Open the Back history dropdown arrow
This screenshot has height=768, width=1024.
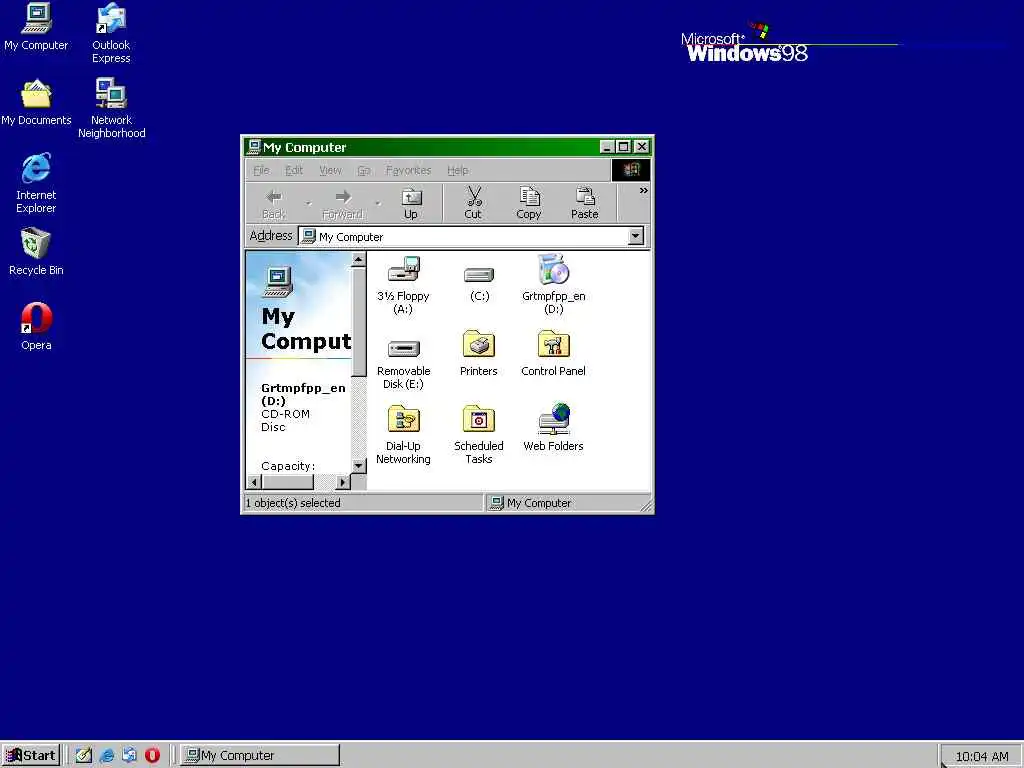pos(308,203)
